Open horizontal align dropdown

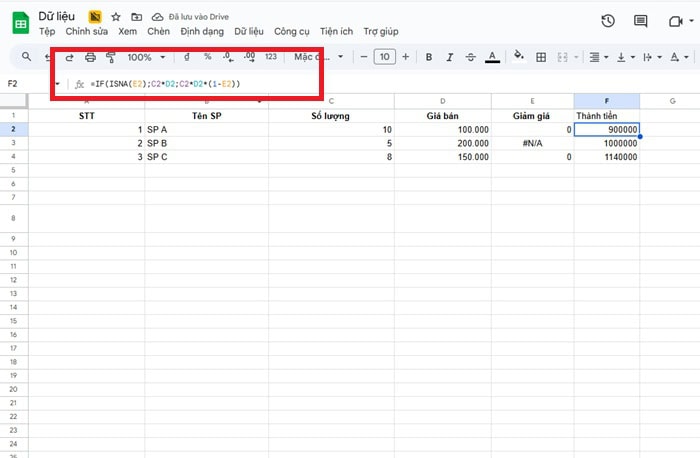(599, 57)
